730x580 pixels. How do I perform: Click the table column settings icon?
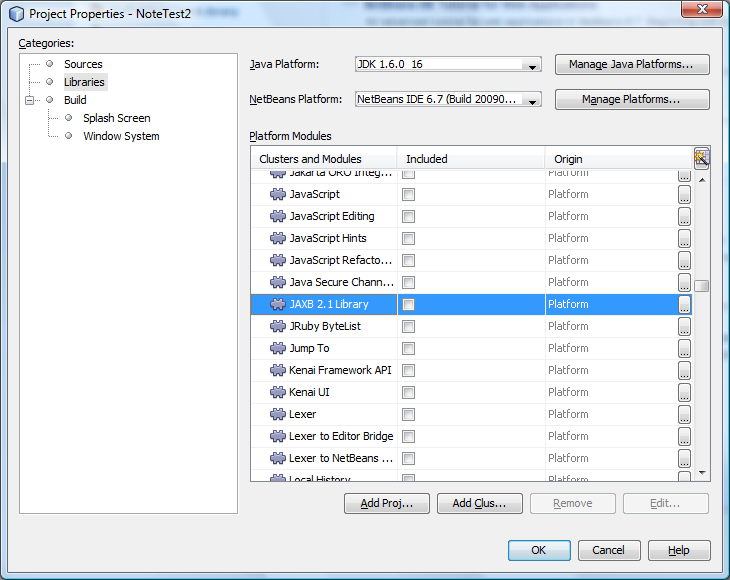701,158
